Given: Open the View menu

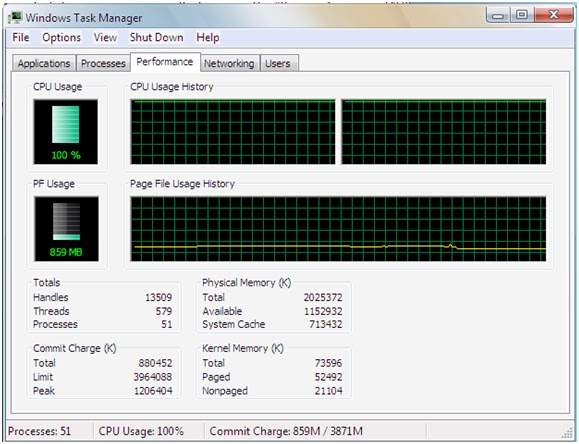Looking at the screenshot, I should (105, 37).
